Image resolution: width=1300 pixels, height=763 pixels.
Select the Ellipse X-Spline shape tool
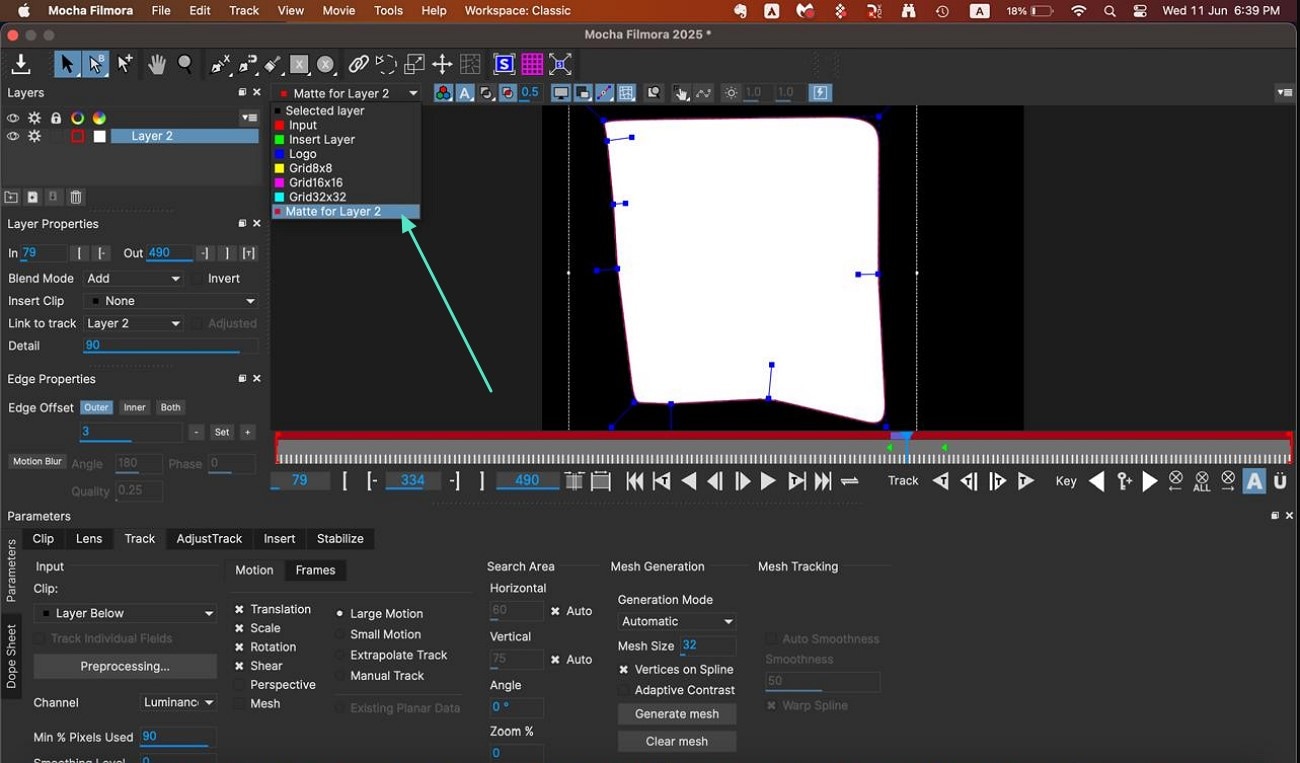tap(326, 65)
